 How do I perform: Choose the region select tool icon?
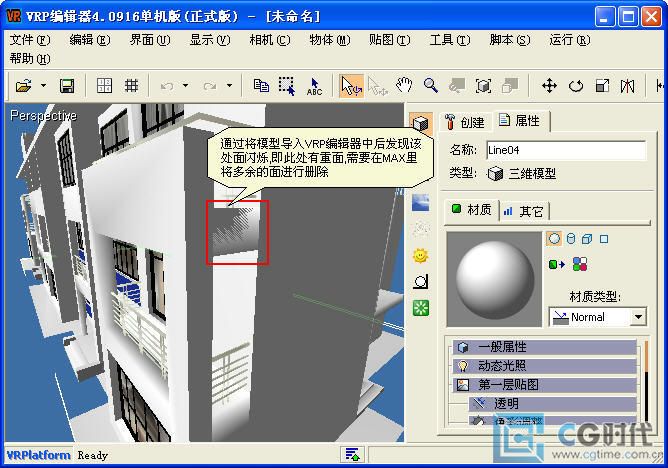pos(287,86)
